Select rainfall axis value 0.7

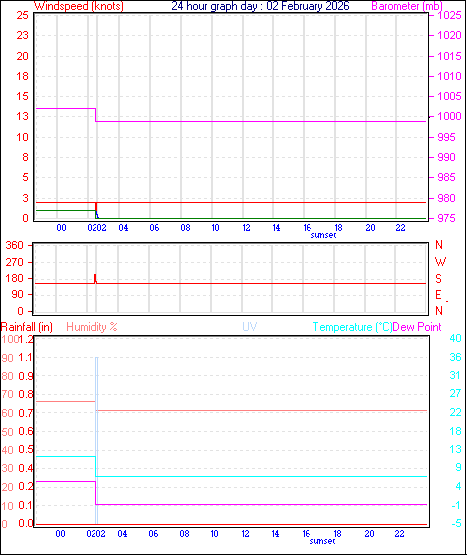point(26,413)
